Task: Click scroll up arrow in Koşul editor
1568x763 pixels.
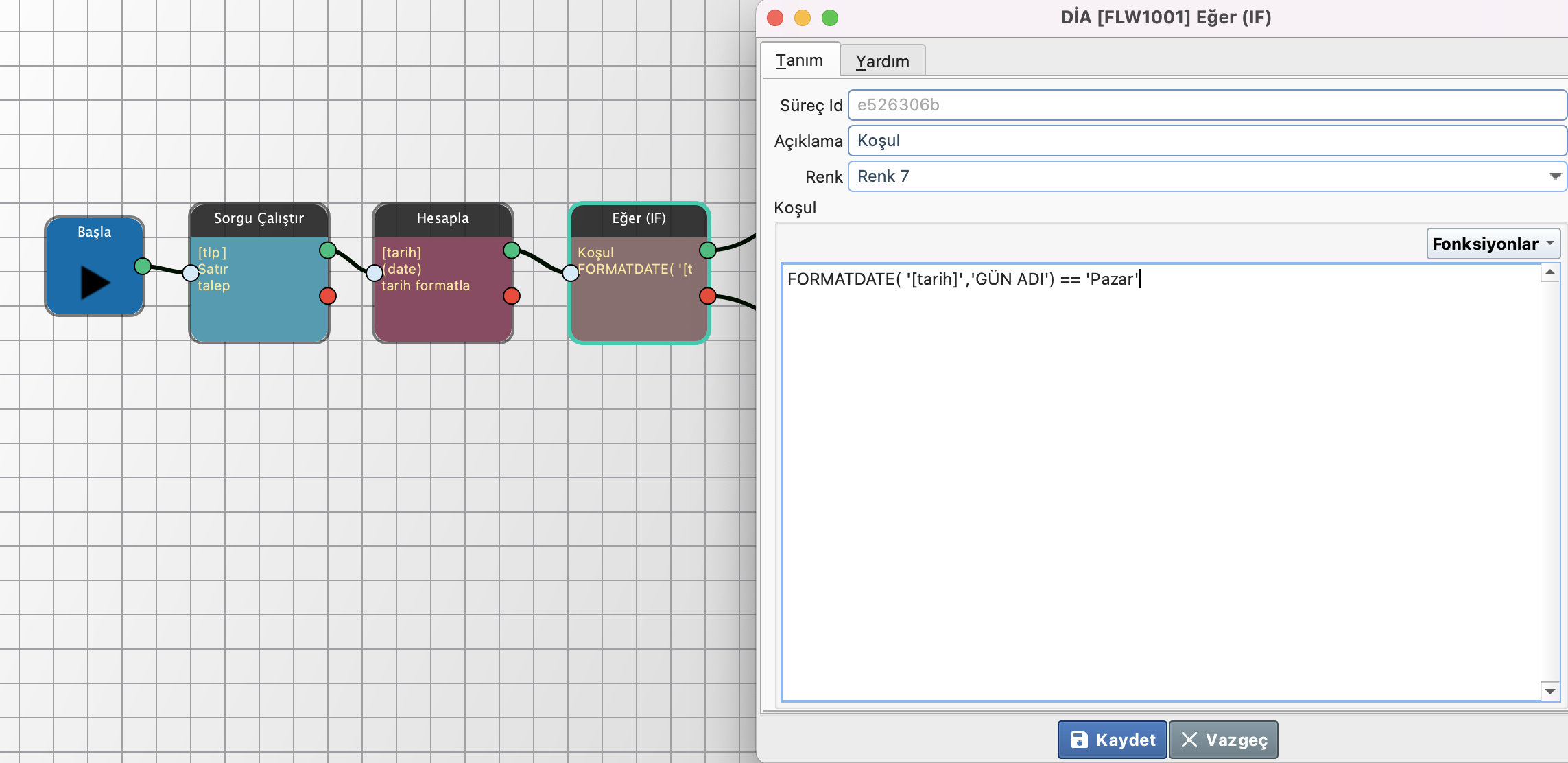Action: pyautogui.click(x=1550, y=273)
